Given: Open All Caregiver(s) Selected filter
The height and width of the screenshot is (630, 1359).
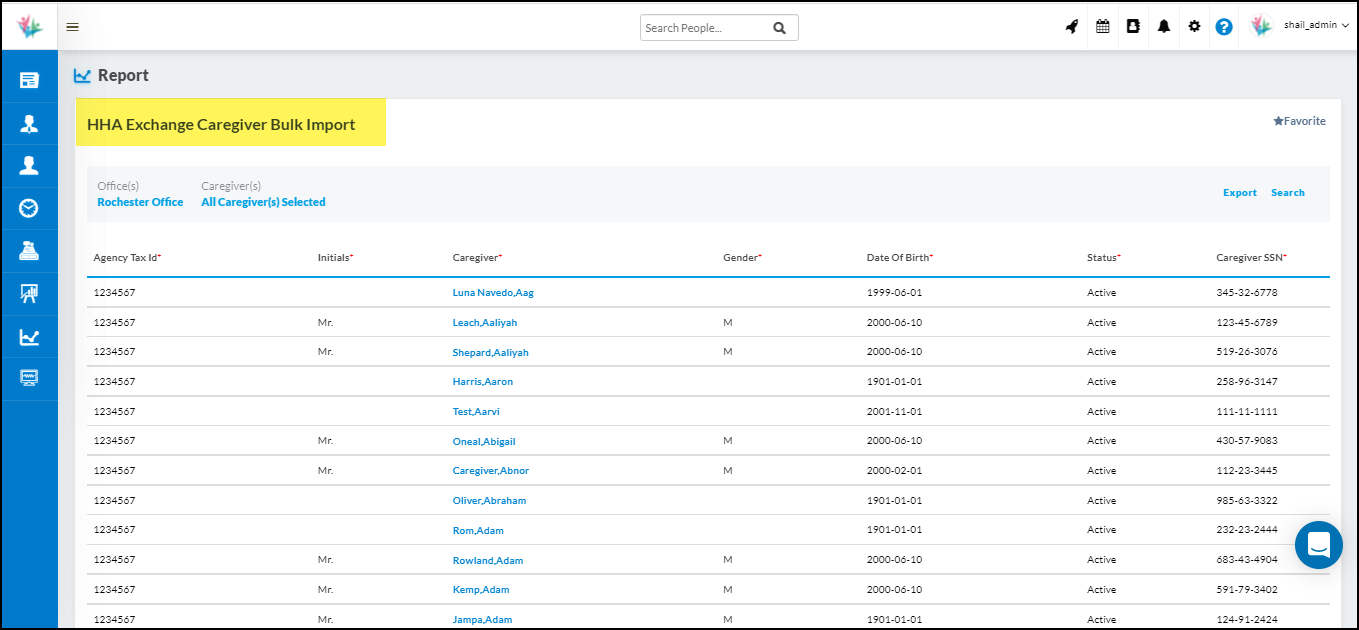Looking at the screenshot, I should pos(263,202).
